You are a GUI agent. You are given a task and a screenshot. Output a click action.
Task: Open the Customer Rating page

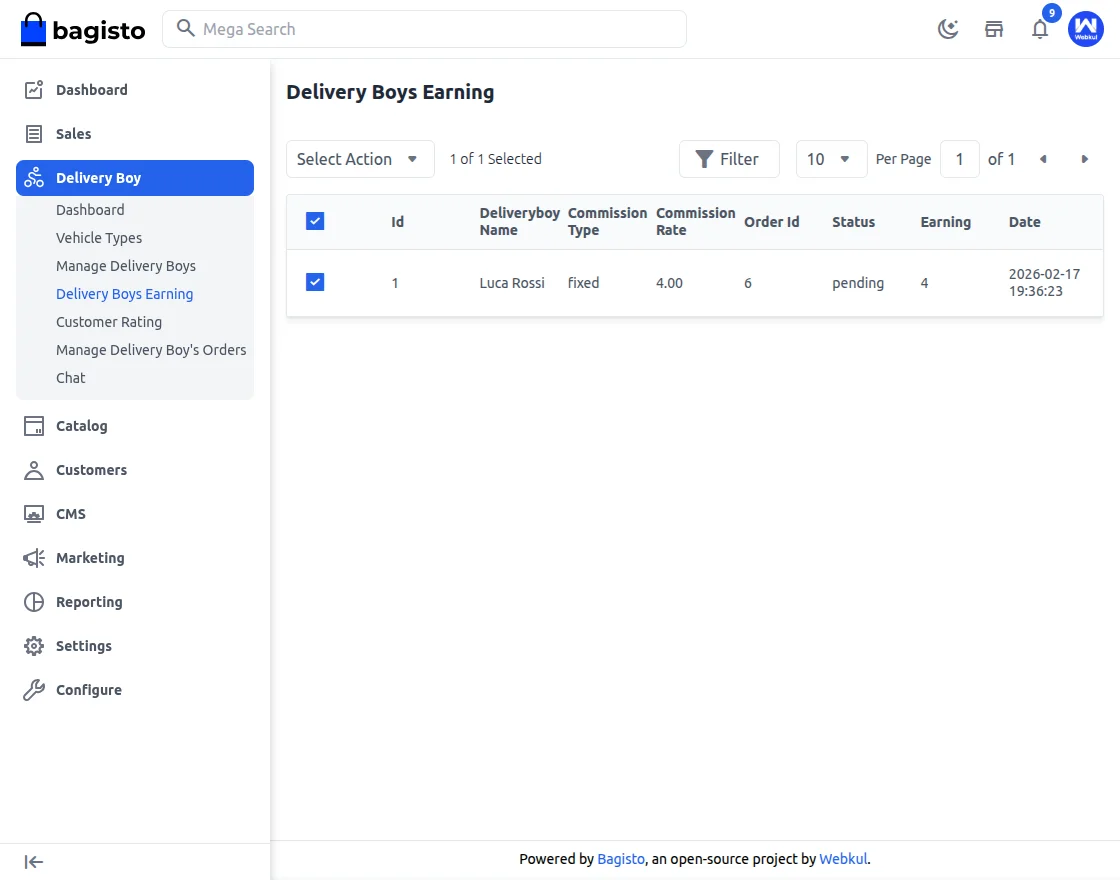[x=109, y=322]
